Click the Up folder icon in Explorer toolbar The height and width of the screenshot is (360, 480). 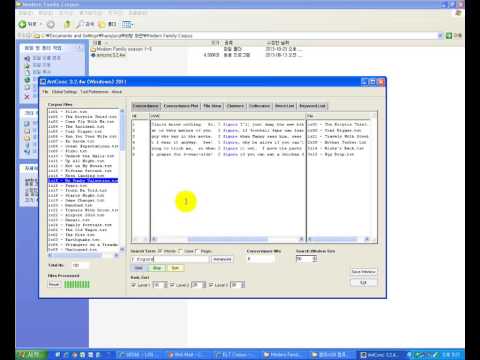coord(67,24)
